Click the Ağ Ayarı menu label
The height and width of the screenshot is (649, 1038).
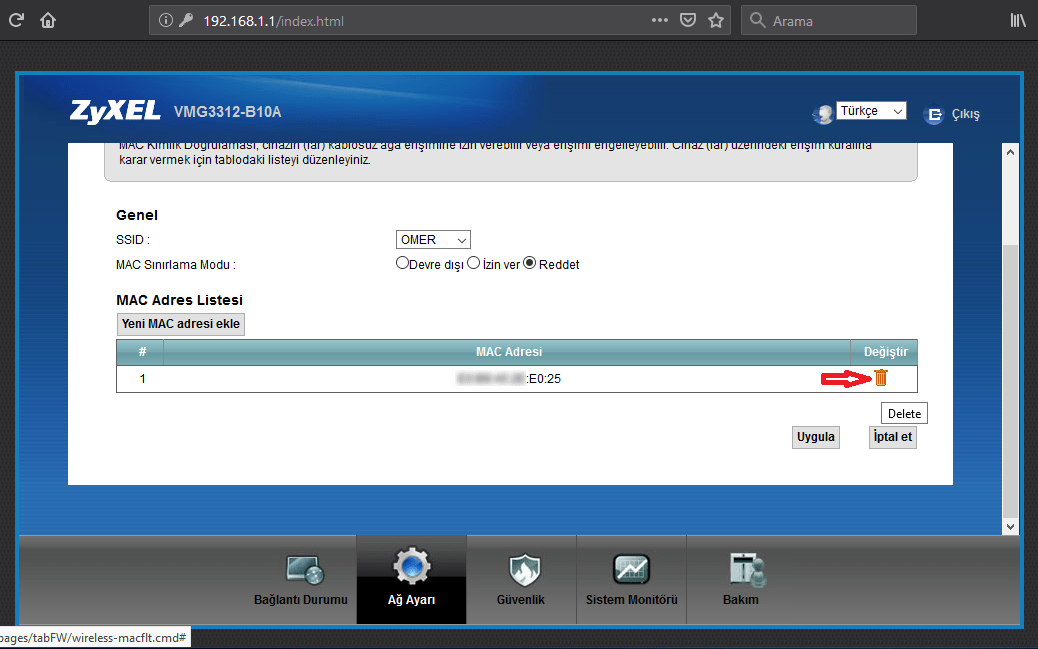(411, 600)
